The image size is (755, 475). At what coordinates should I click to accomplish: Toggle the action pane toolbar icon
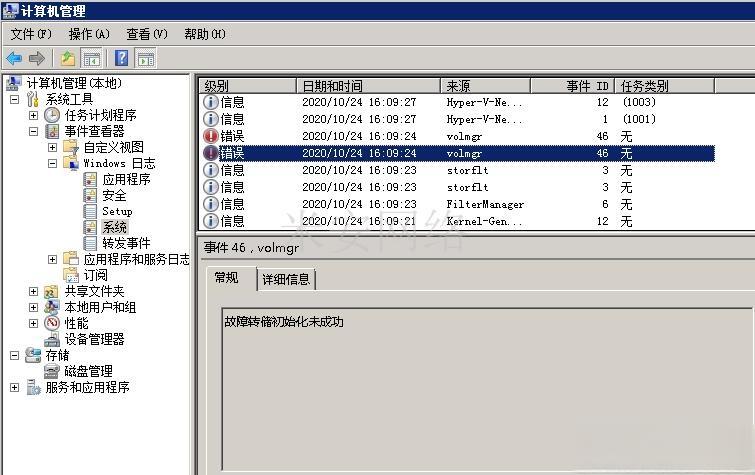coord(146,59)
